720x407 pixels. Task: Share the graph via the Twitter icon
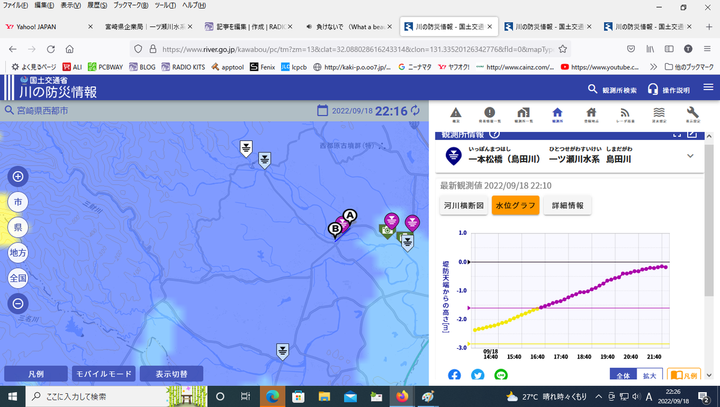click(478, 375)
